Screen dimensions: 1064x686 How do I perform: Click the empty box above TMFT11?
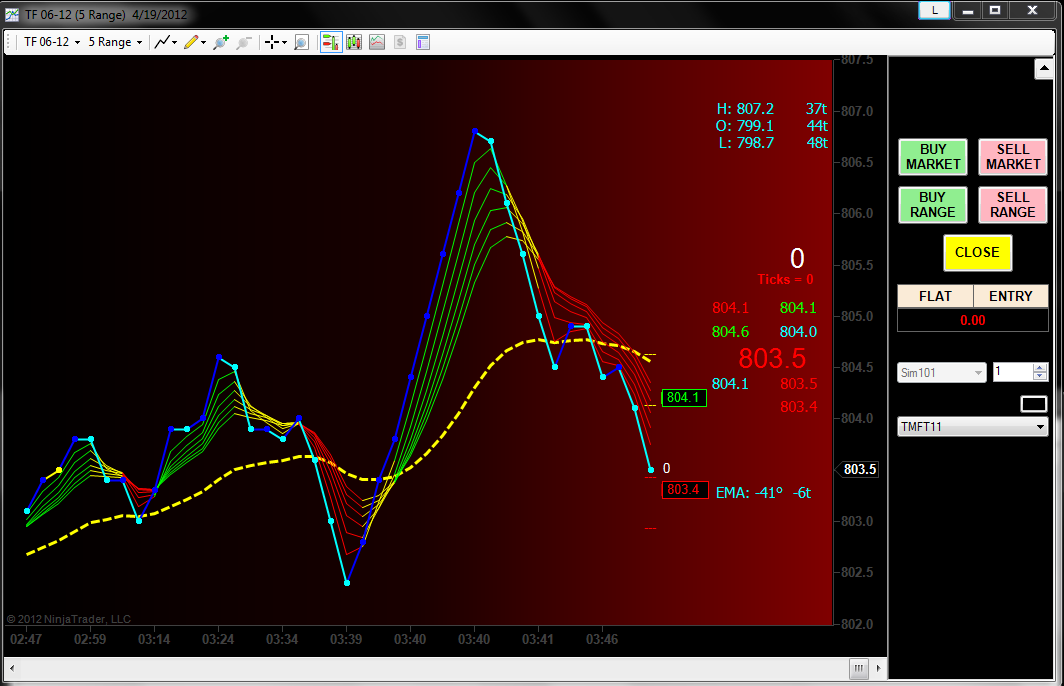[1033, 404]
